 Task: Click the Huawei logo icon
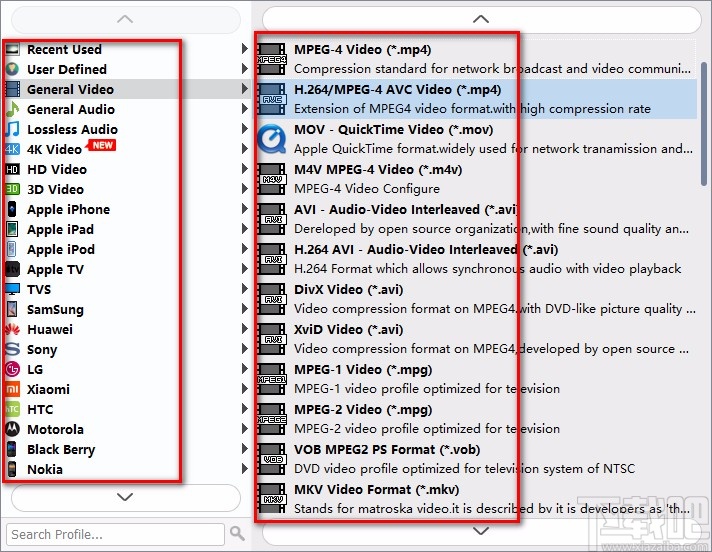point(12,329)
